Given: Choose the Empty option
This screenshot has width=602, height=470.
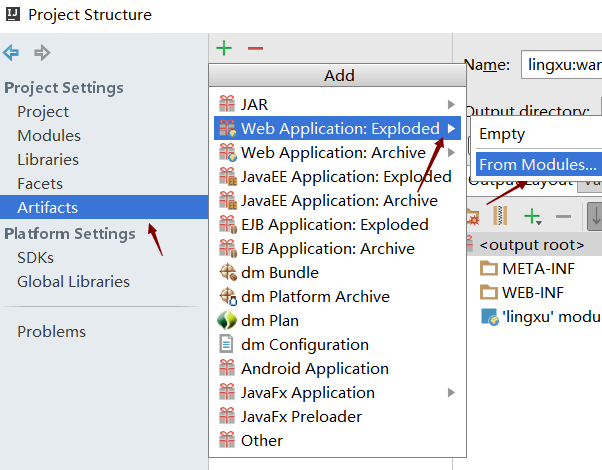Looking at the screenshot, I should pos(502,134).
